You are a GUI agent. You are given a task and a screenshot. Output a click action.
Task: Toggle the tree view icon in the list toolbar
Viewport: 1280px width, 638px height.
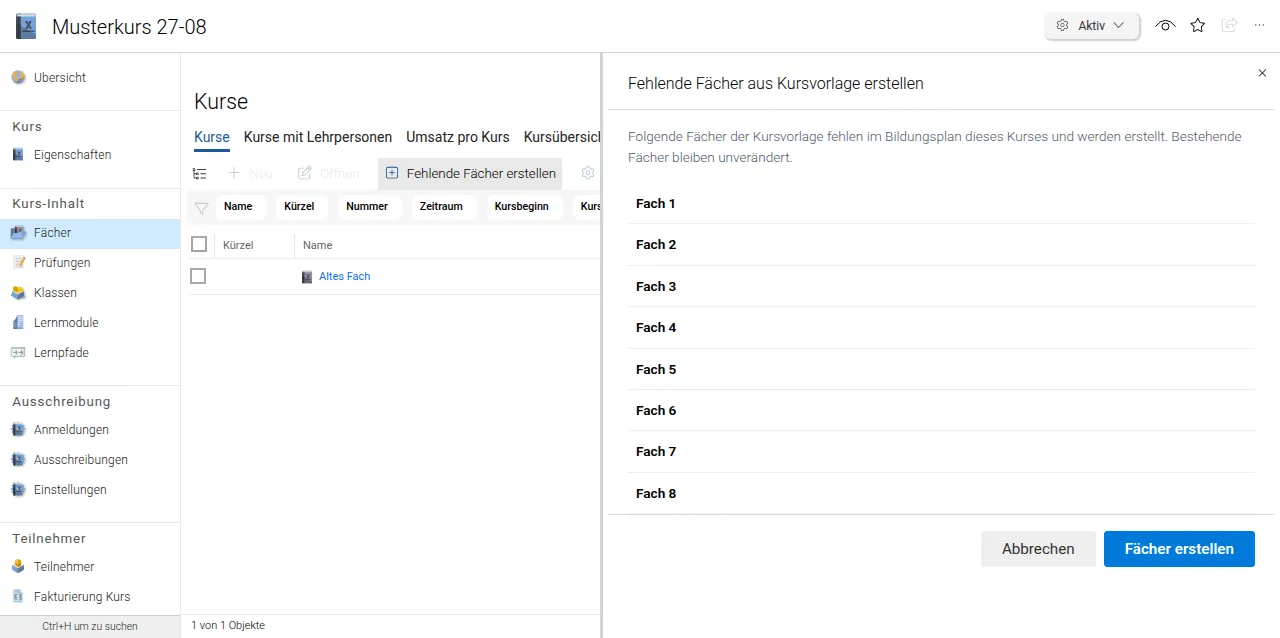click(x=200, y=173)
